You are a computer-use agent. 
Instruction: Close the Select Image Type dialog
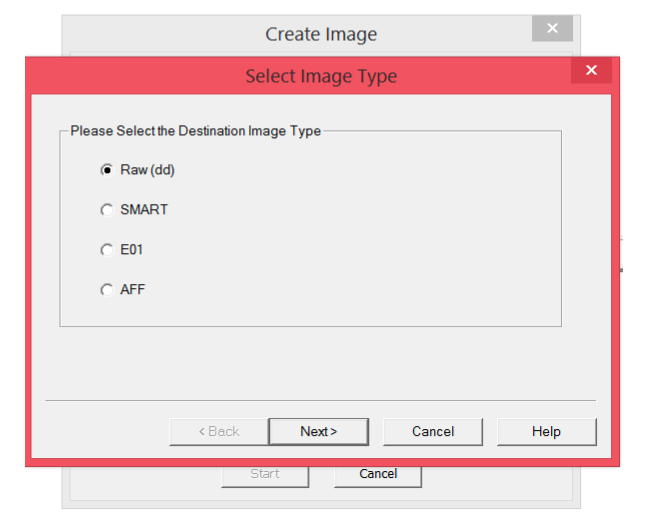[591, 70]
